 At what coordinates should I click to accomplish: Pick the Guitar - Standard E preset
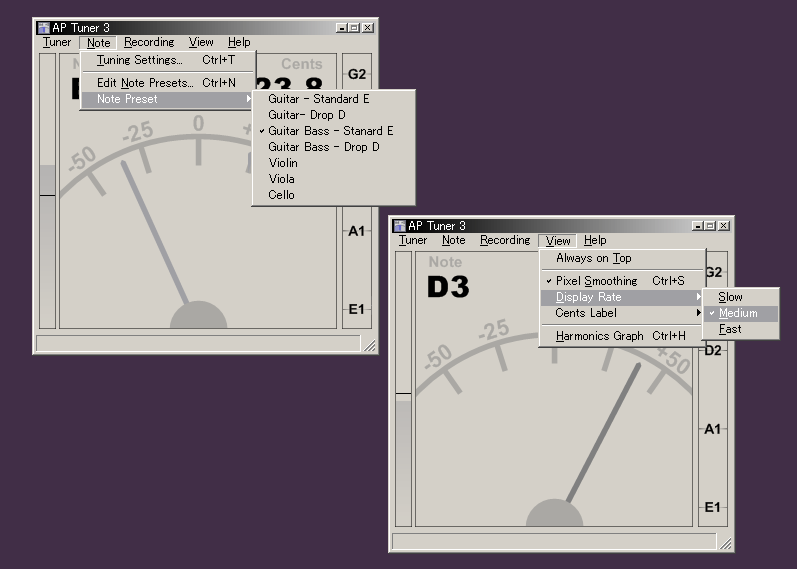[318, 99]
